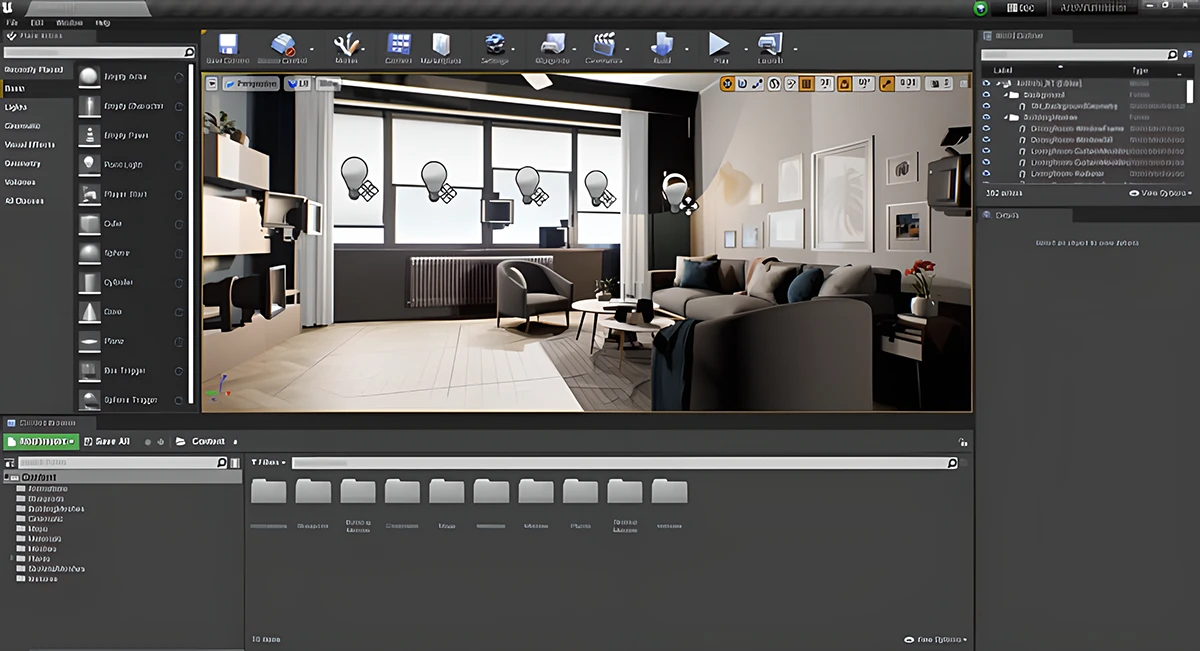Click the Save All button

coord(107,441)
